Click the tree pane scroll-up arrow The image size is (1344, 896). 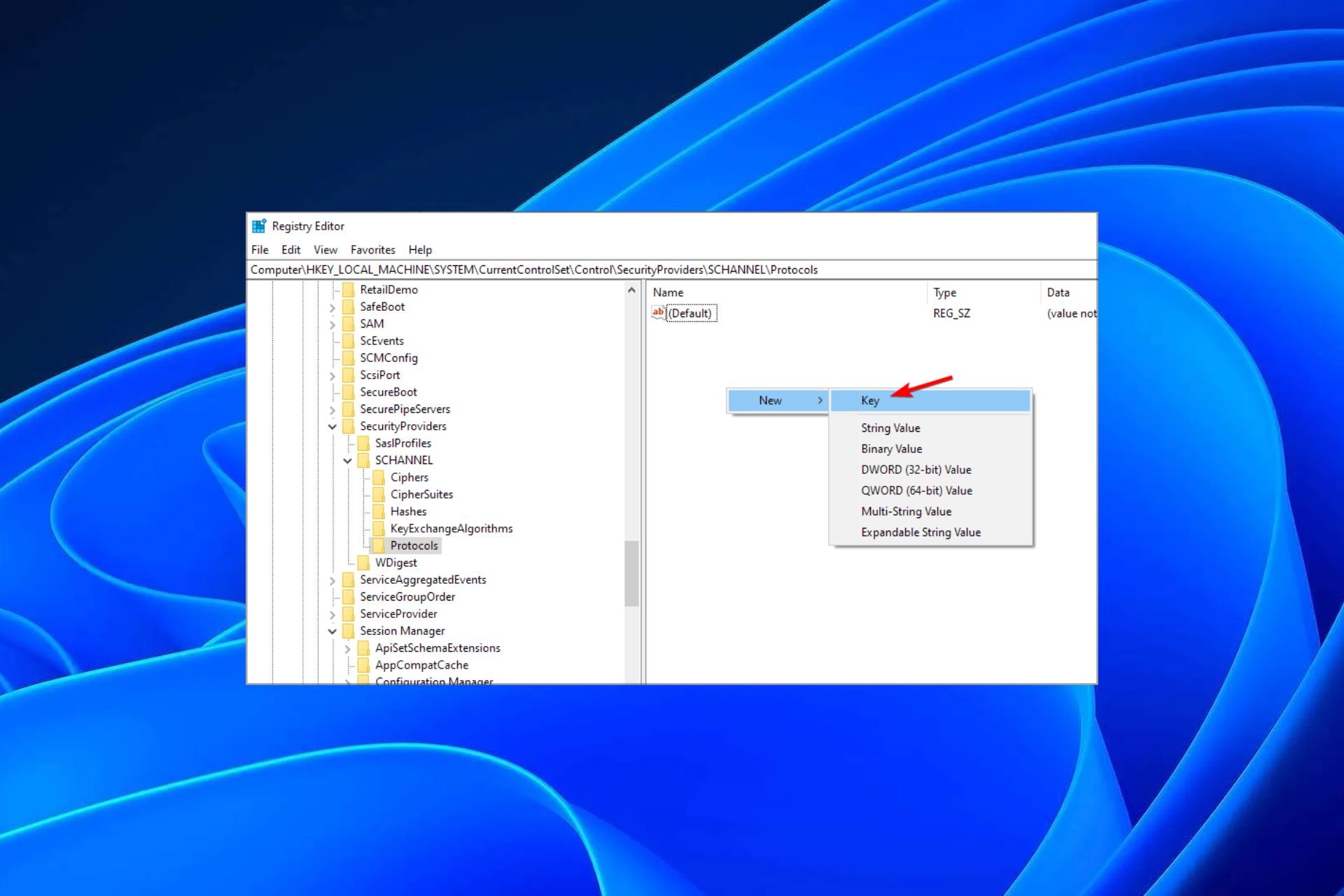click(631, 290)
